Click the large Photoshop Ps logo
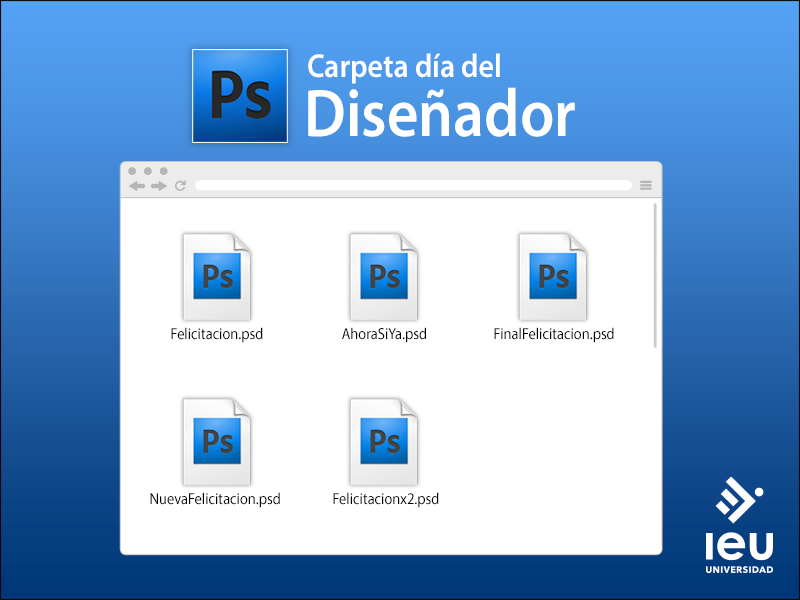 [x=240, y=96]
